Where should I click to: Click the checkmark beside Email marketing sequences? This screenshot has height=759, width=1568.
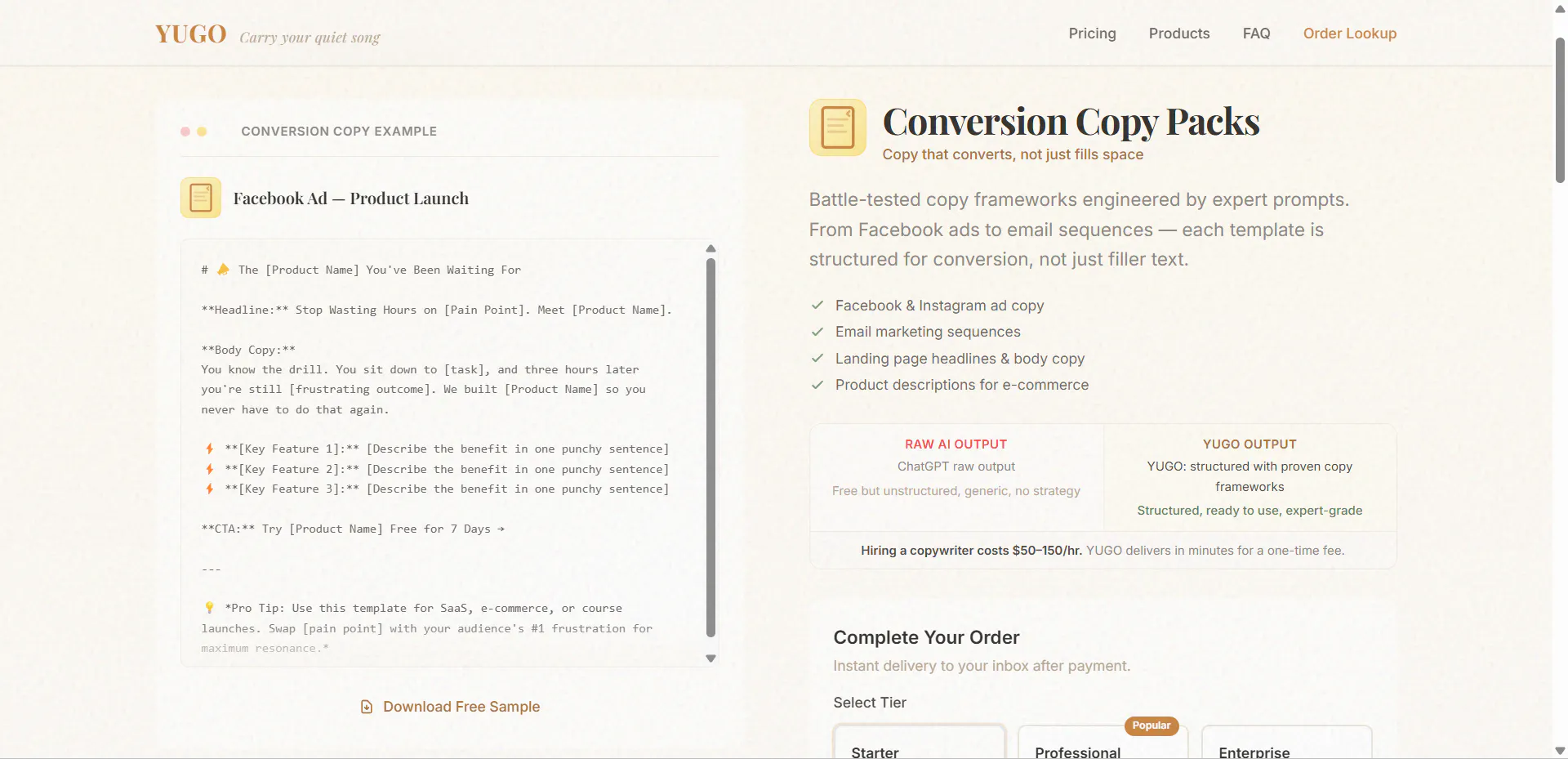pos(817,332)
